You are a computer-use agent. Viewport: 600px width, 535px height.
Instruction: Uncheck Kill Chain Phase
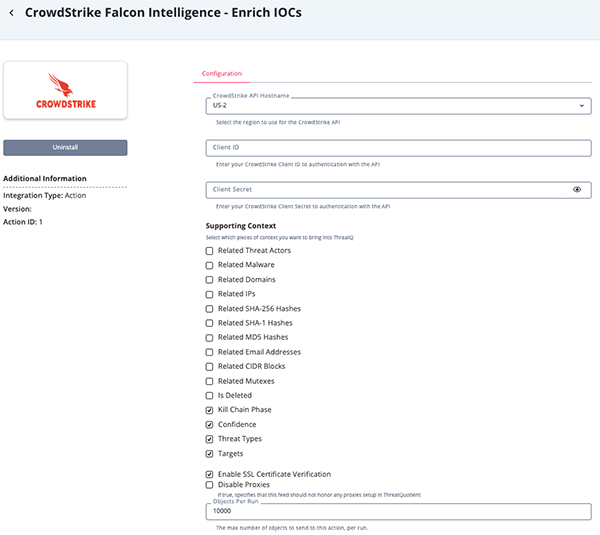click(x=209, y=410)
